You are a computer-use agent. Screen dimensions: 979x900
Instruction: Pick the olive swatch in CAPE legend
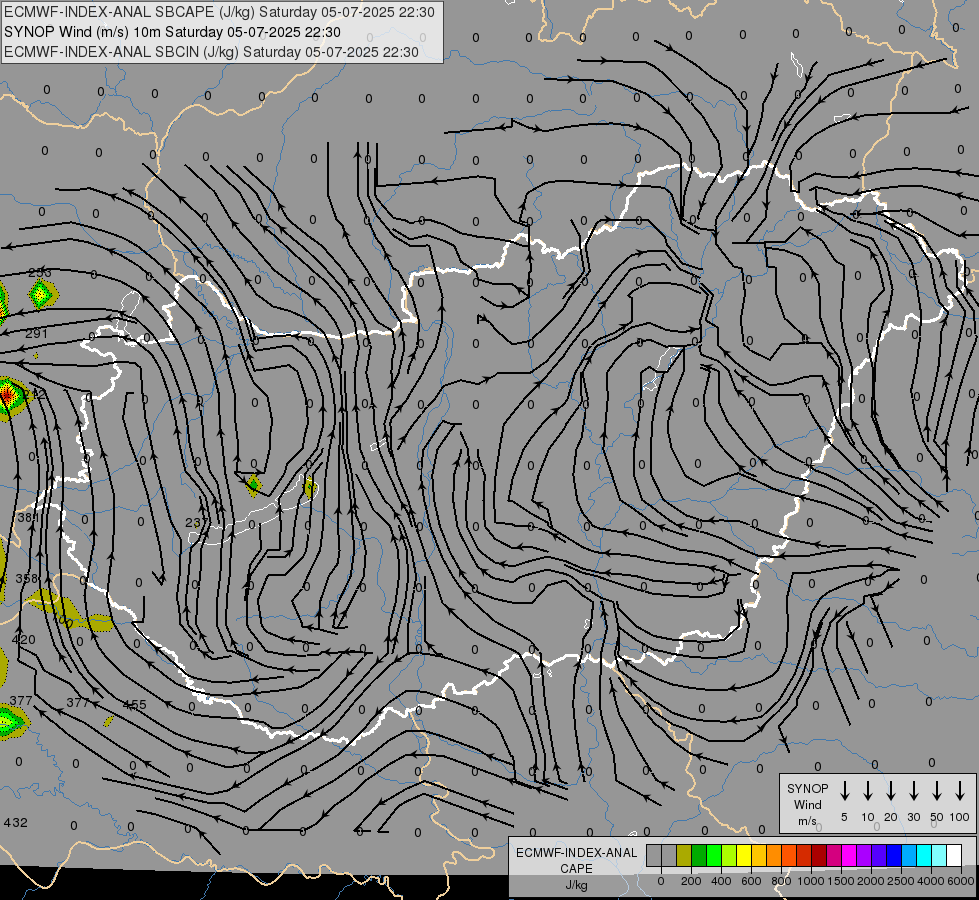point(684,855)
